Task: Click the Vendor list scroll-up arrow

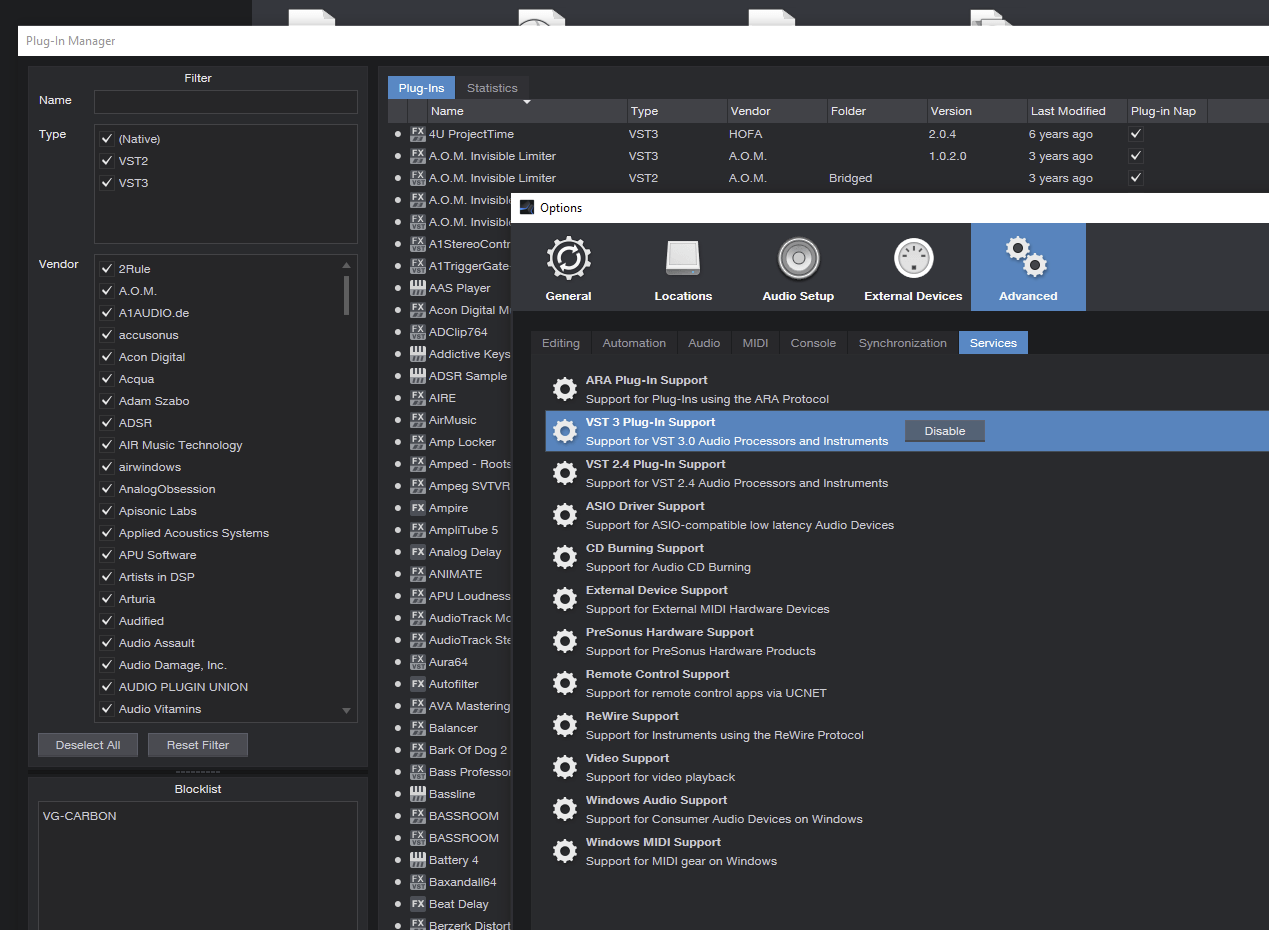Action: point(347,265)
